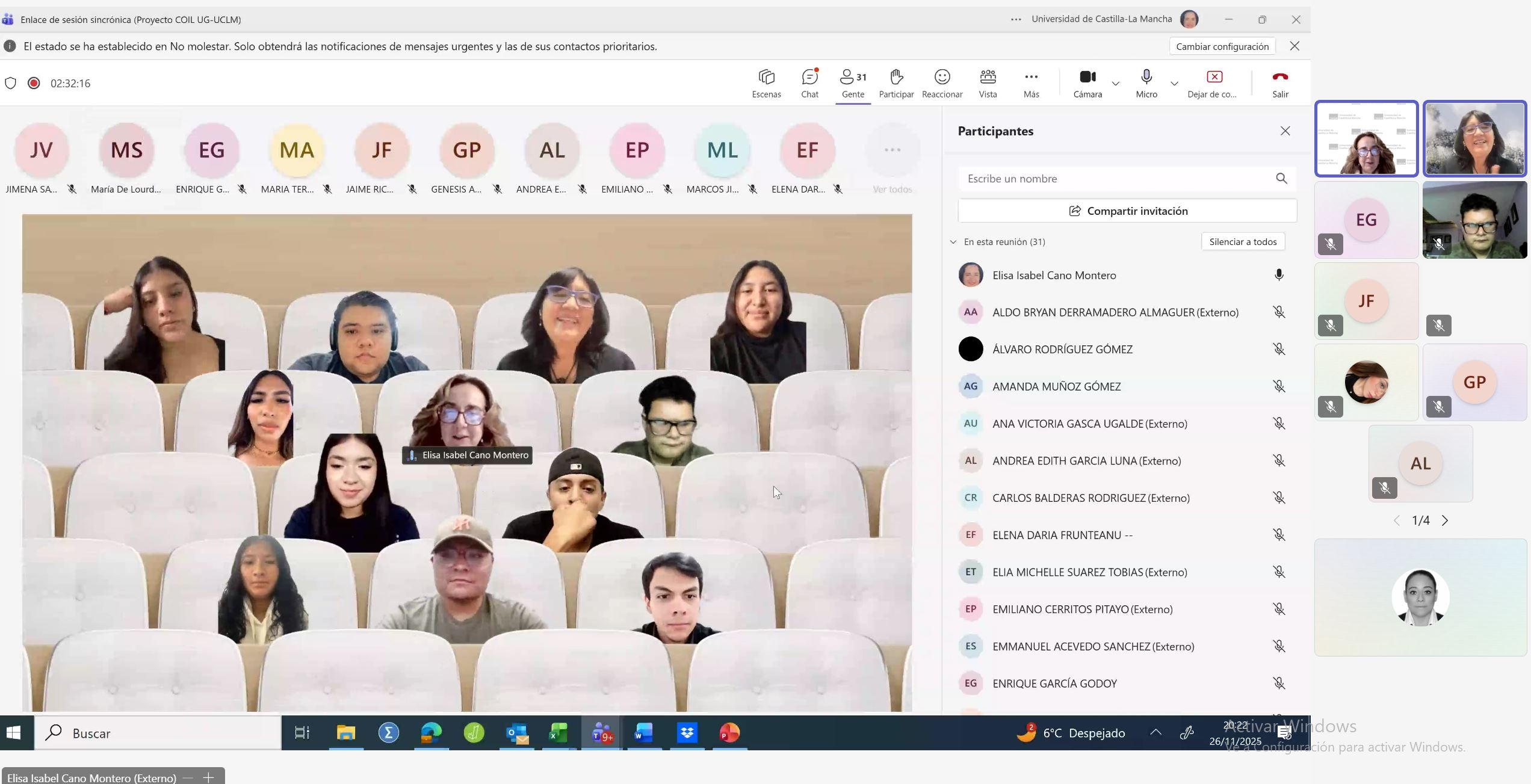
Task: Collapse the En esta reunión list
Action: pyautogui.click(x=953, y=242)
